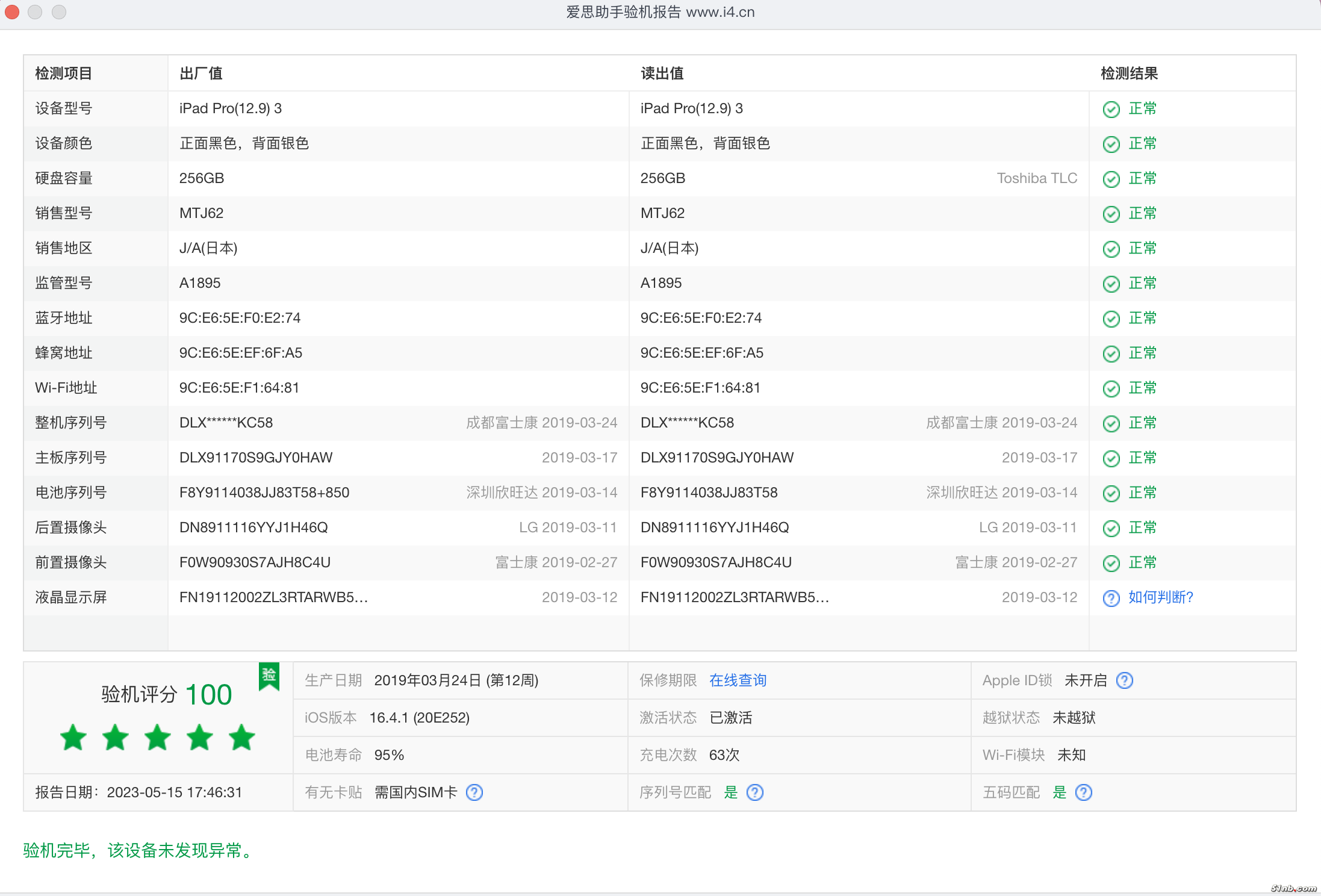The image size is (1321, 896).
Task: Click the 检测结果 column header
Action: [1129, 73]
